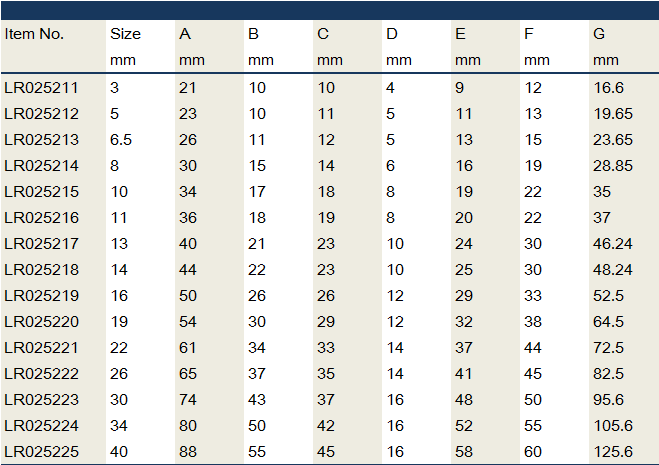Select the G value 19.65
This screenshot has width=659, height=465.
coord(612,114)
